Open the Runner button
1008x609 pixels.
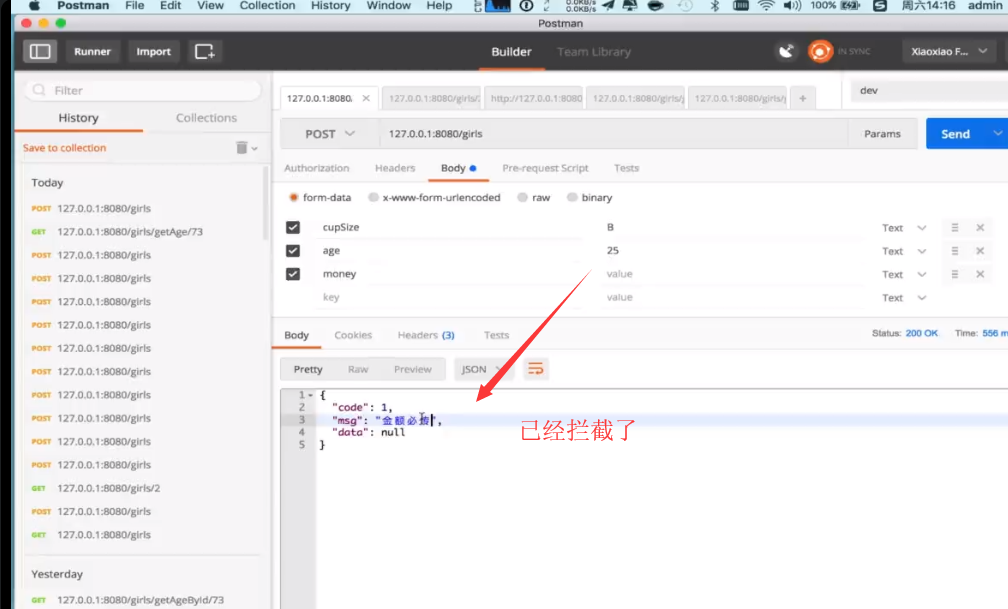coord(92,51)
